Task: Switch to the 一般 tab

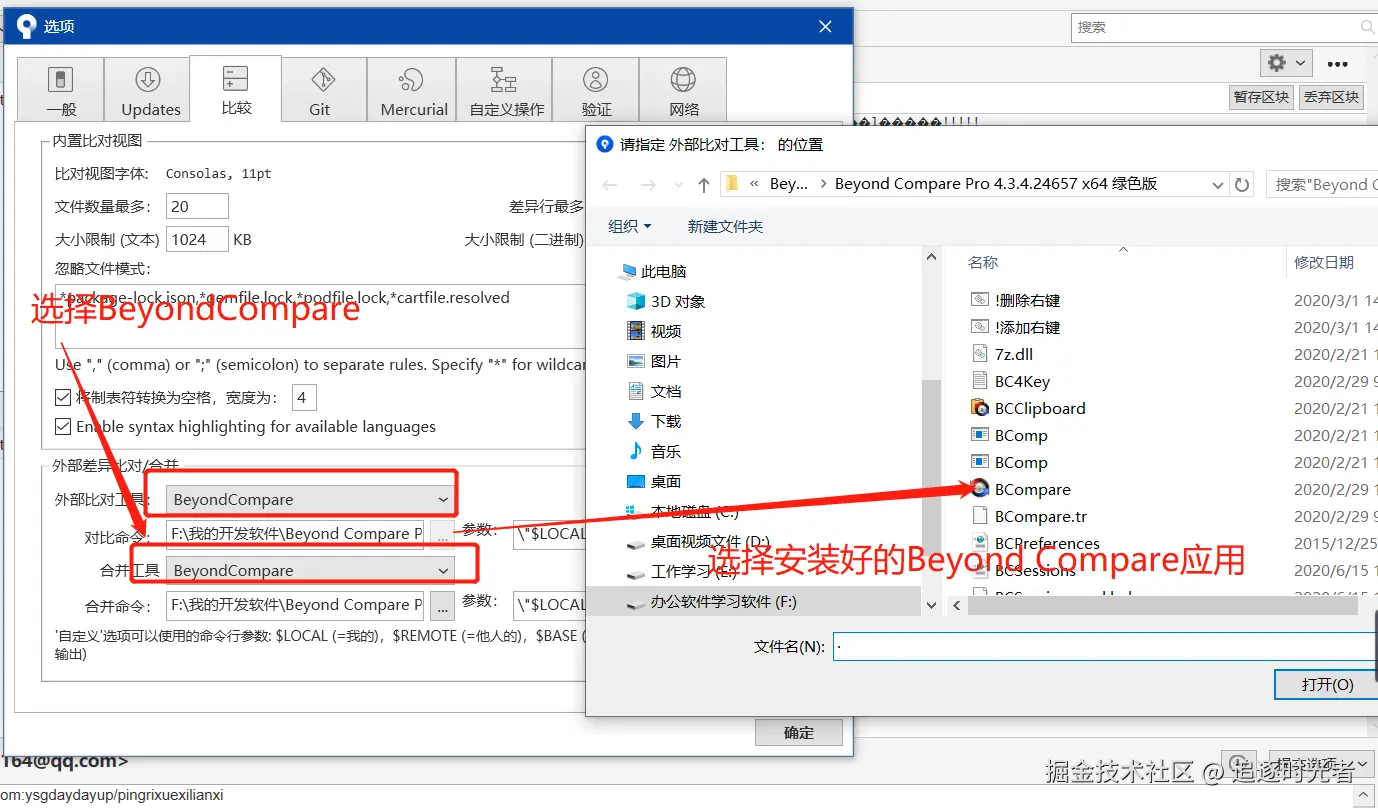Action: [x=61, y=90]
